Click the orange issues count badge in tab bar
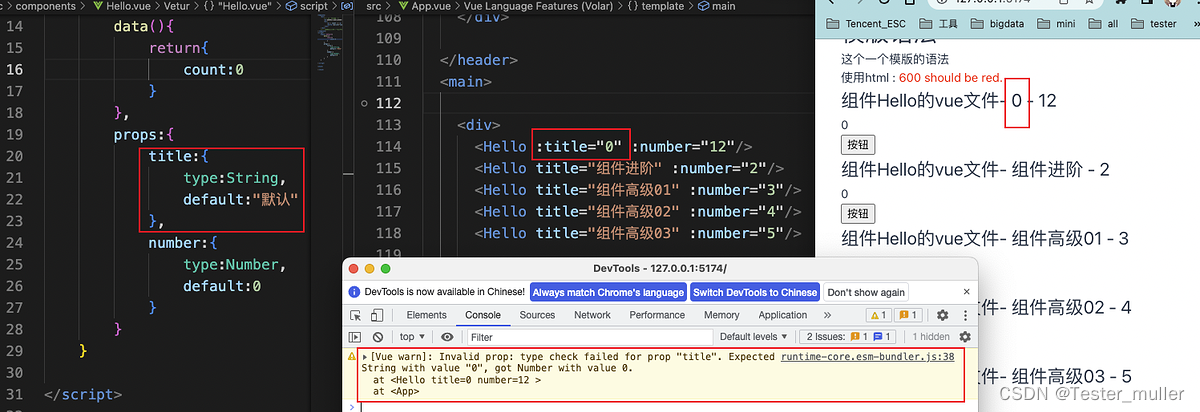The image size is (1200, 412). point(910,315)
